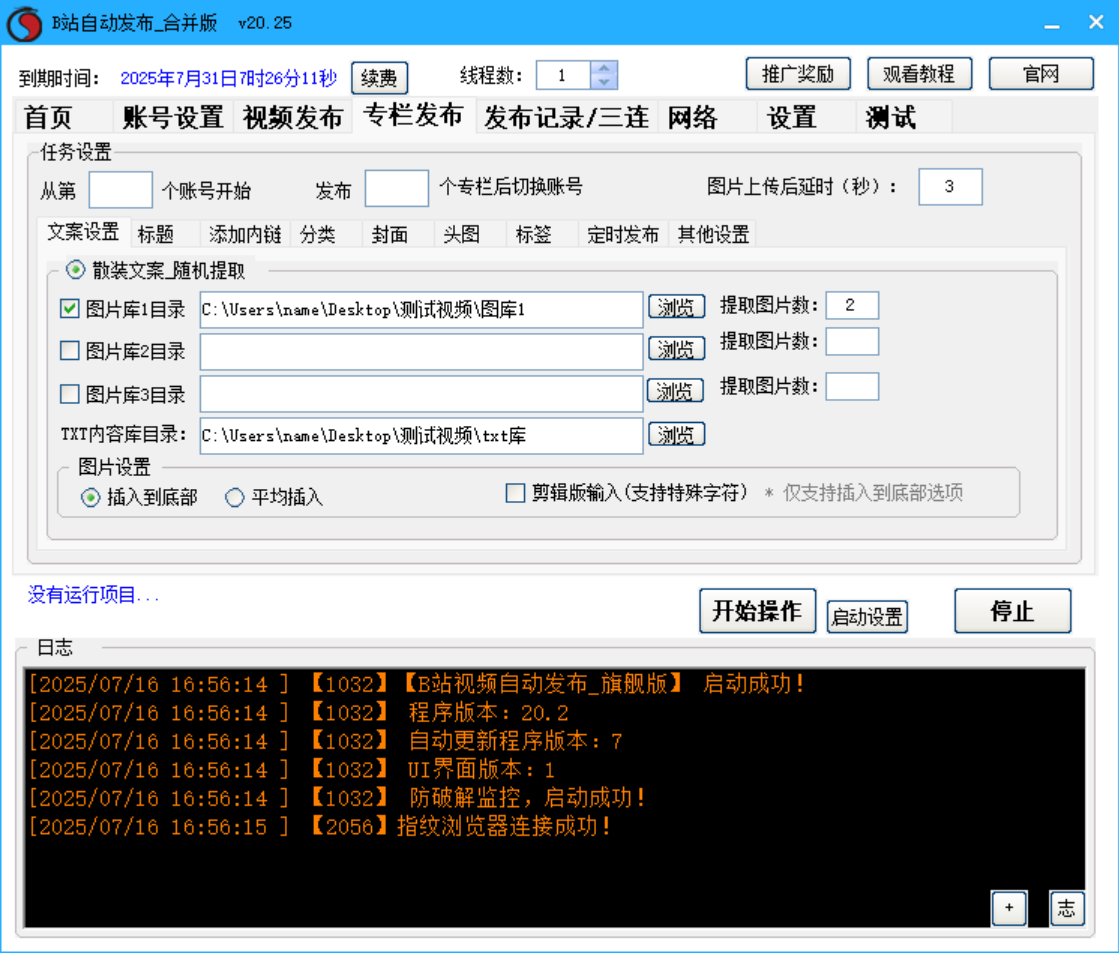Minimize the B站自动发布 window

1051,24
